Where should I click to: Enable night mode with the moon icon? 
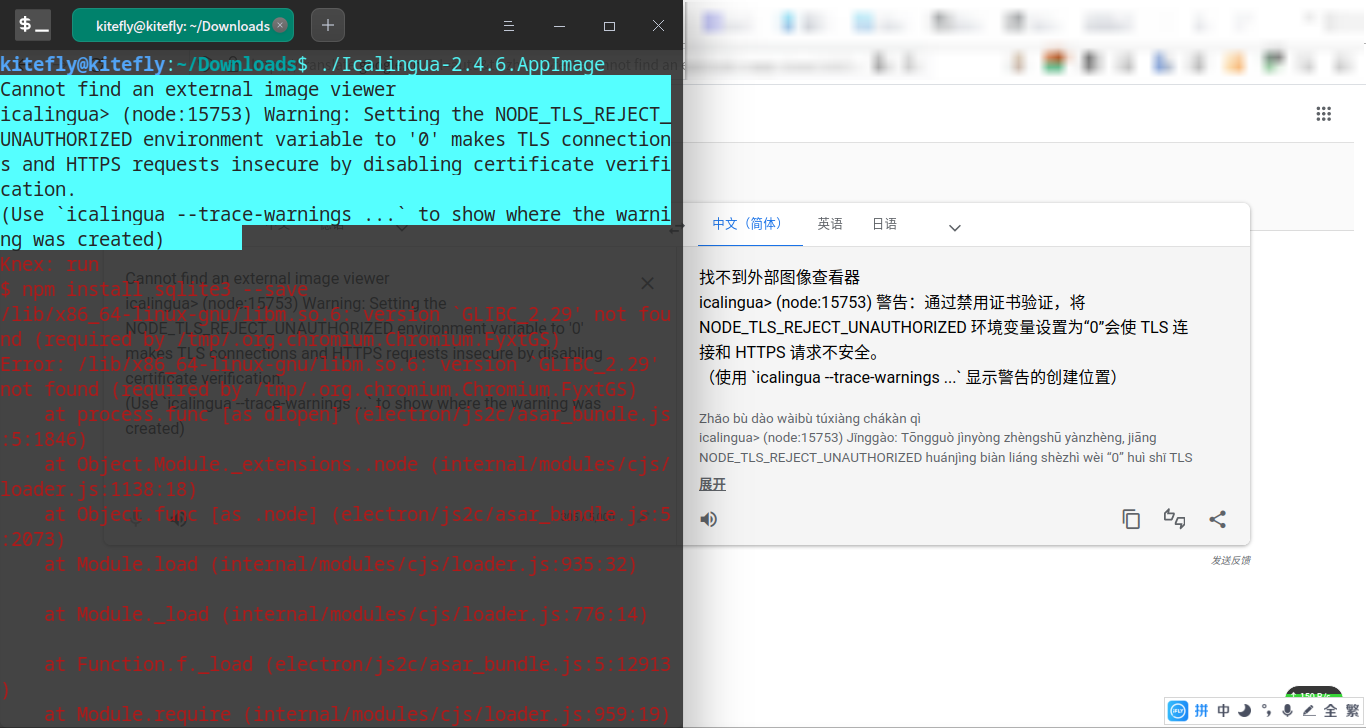tap(1244, 710)
